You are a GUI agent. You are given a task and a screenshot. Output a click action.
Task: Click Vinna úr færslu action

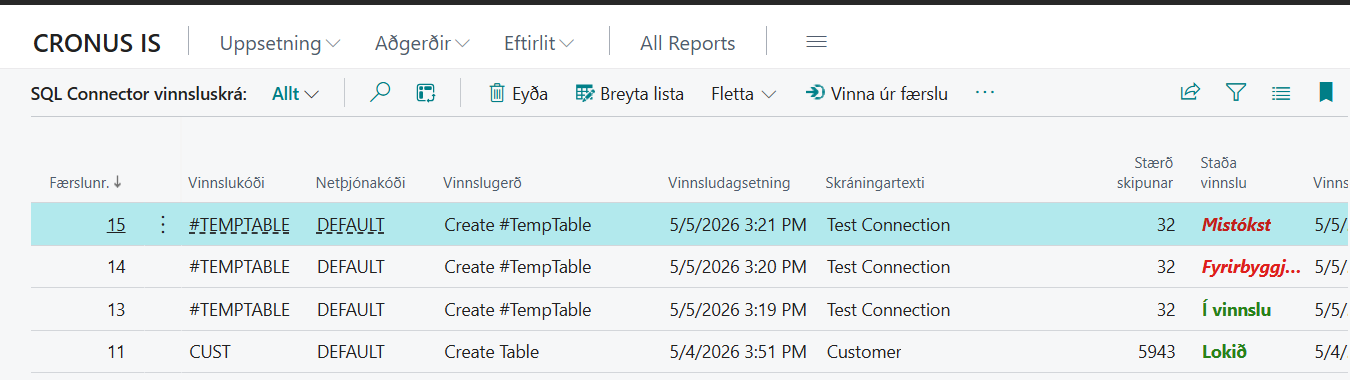pos(877,94)
